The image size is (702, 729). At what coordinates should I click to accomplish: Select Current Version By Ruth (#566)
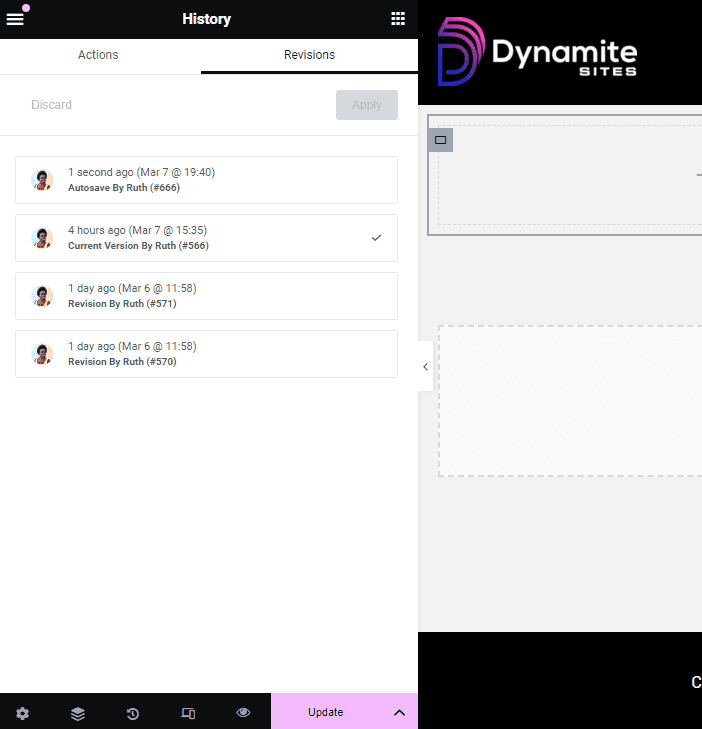click(206, 238)
